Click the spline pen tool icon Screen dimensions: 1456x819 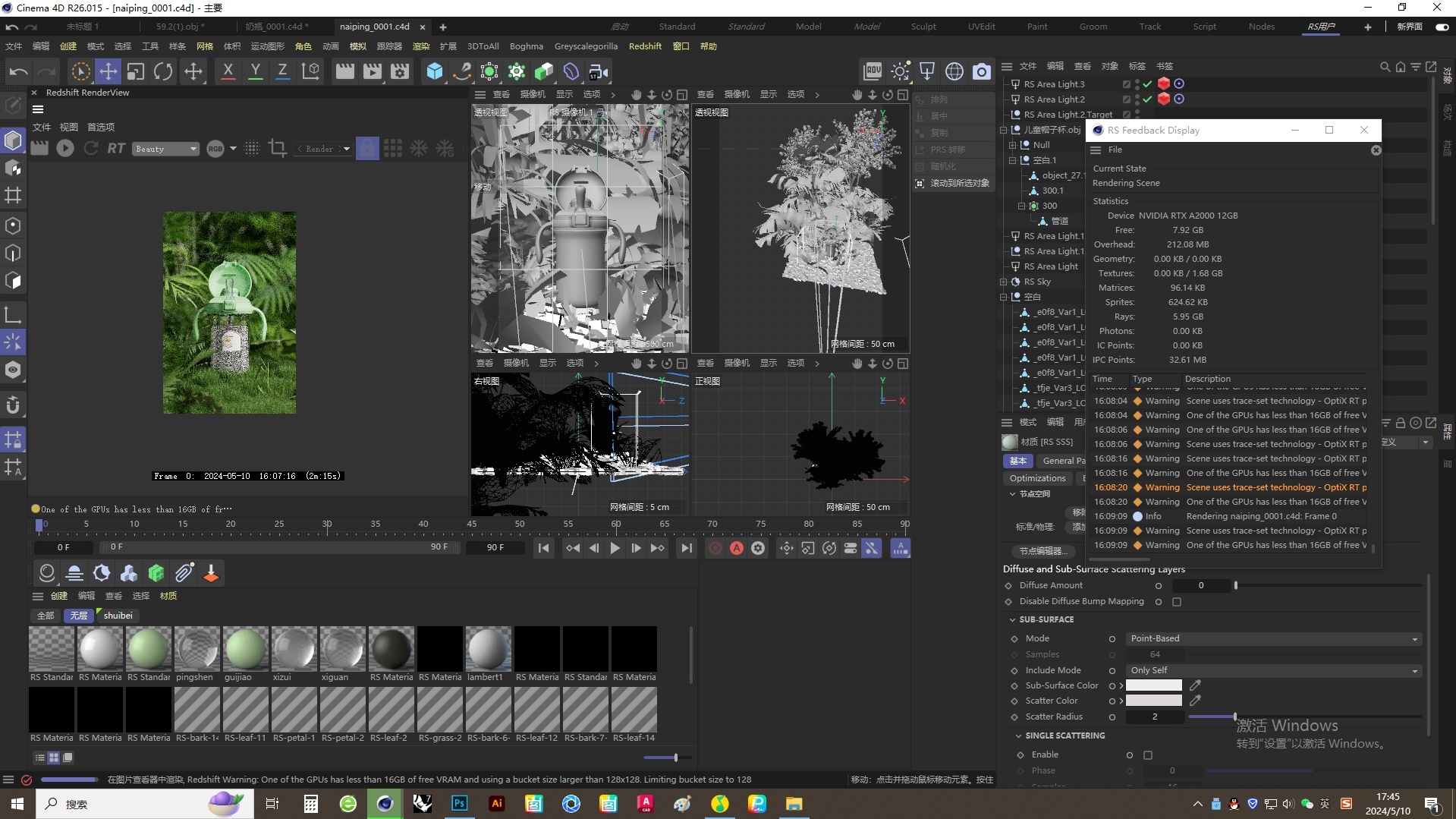(462, 71)
